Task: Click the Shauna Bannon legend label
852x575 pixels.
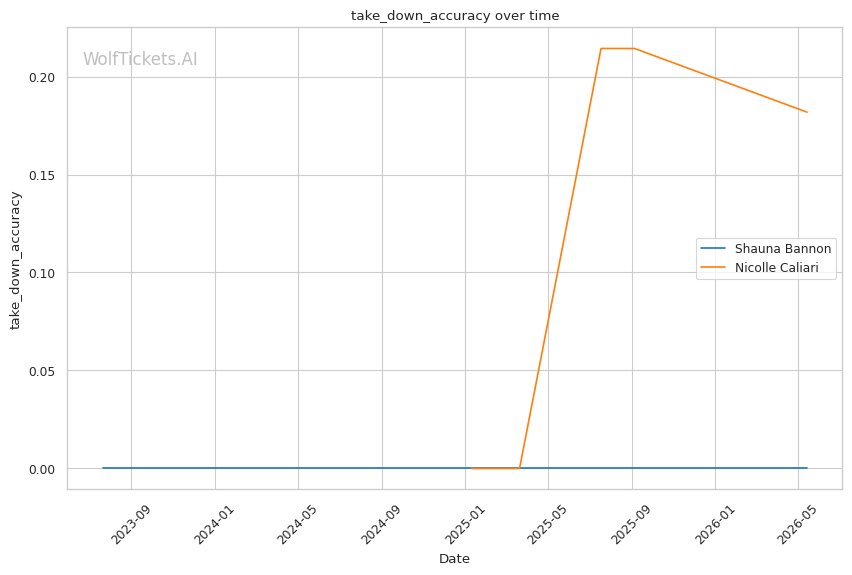Action: point(782,248)
